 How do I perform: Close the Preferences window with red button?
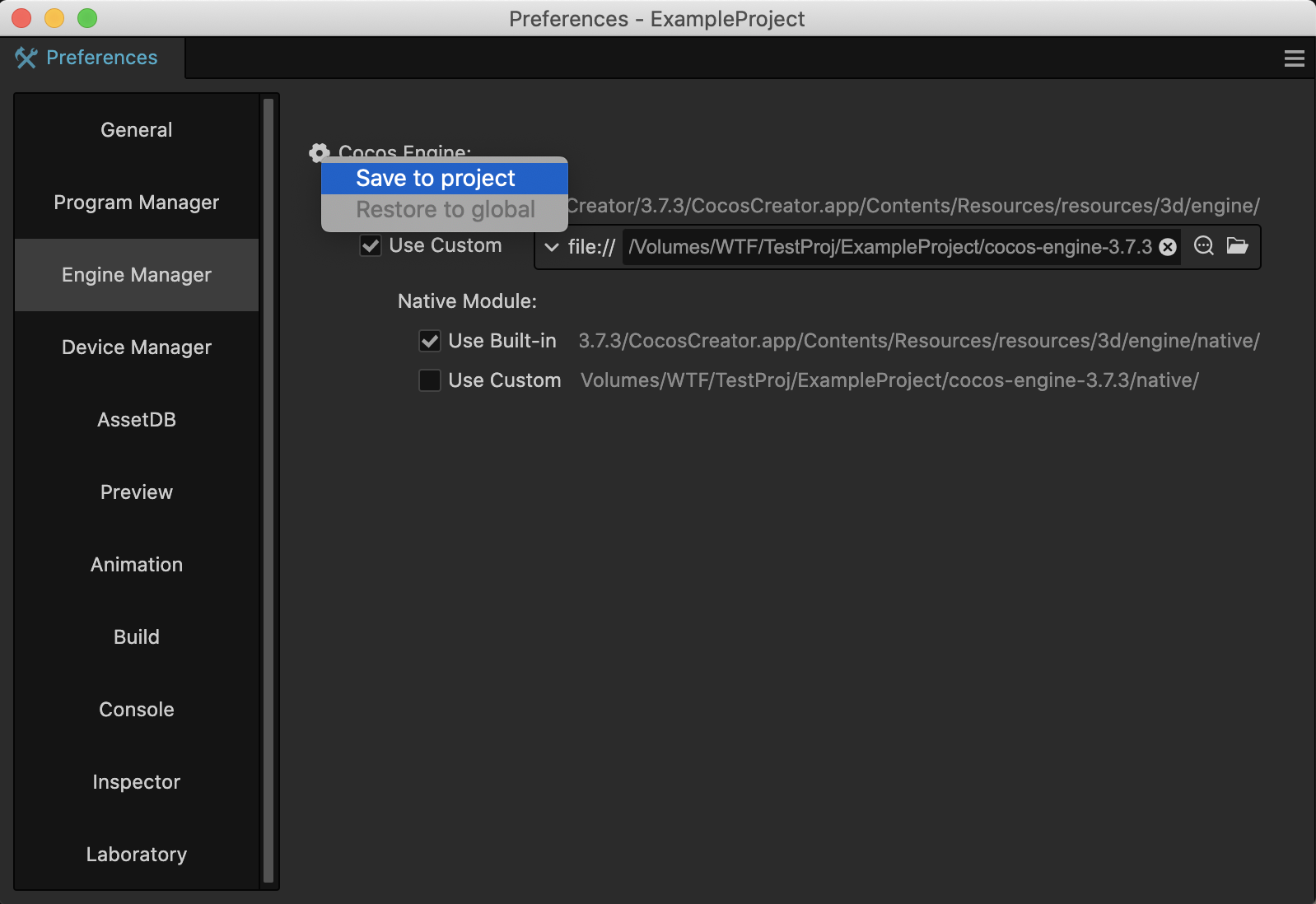[21, 18]
